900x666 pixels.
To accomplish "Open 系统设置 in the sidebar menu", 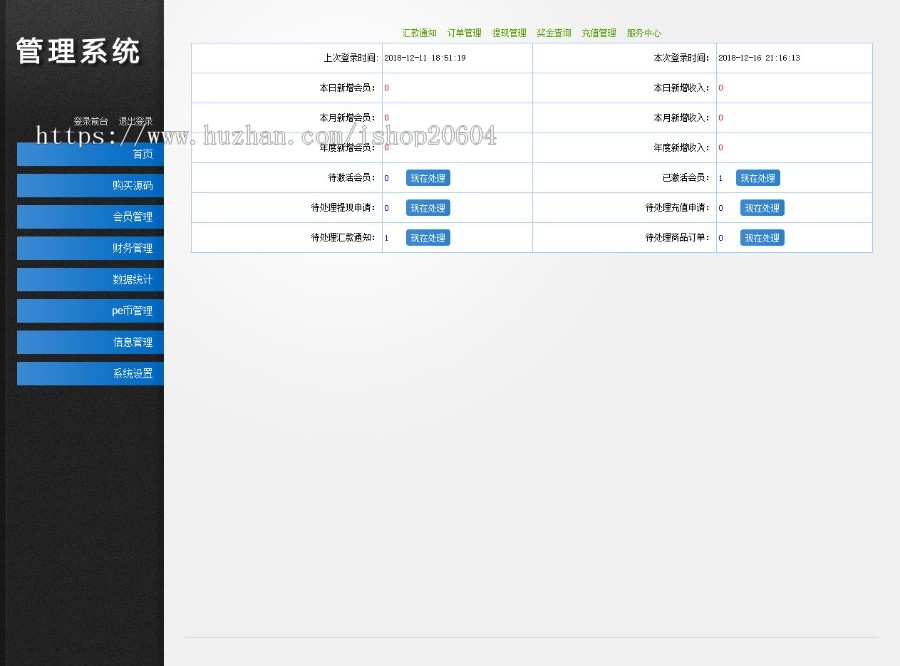I will tap(91, 373).
